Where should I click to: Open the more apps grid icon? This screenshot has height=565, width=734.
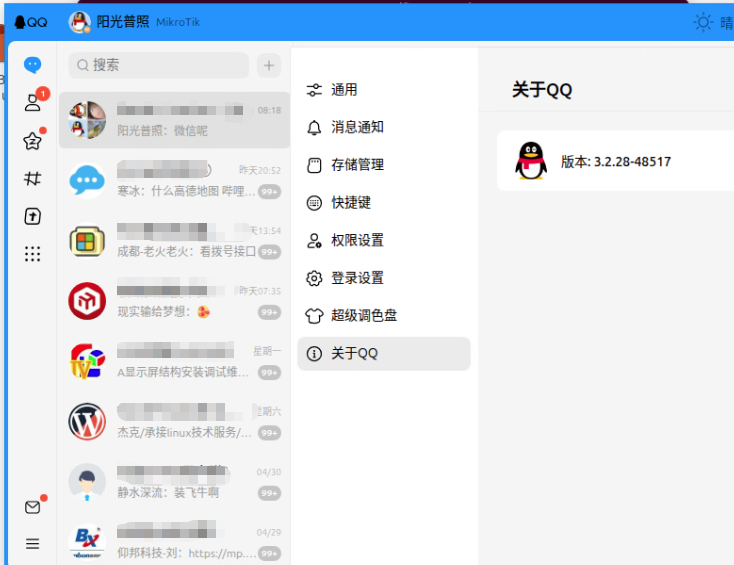pyautogui.click(x=32, y=254)
